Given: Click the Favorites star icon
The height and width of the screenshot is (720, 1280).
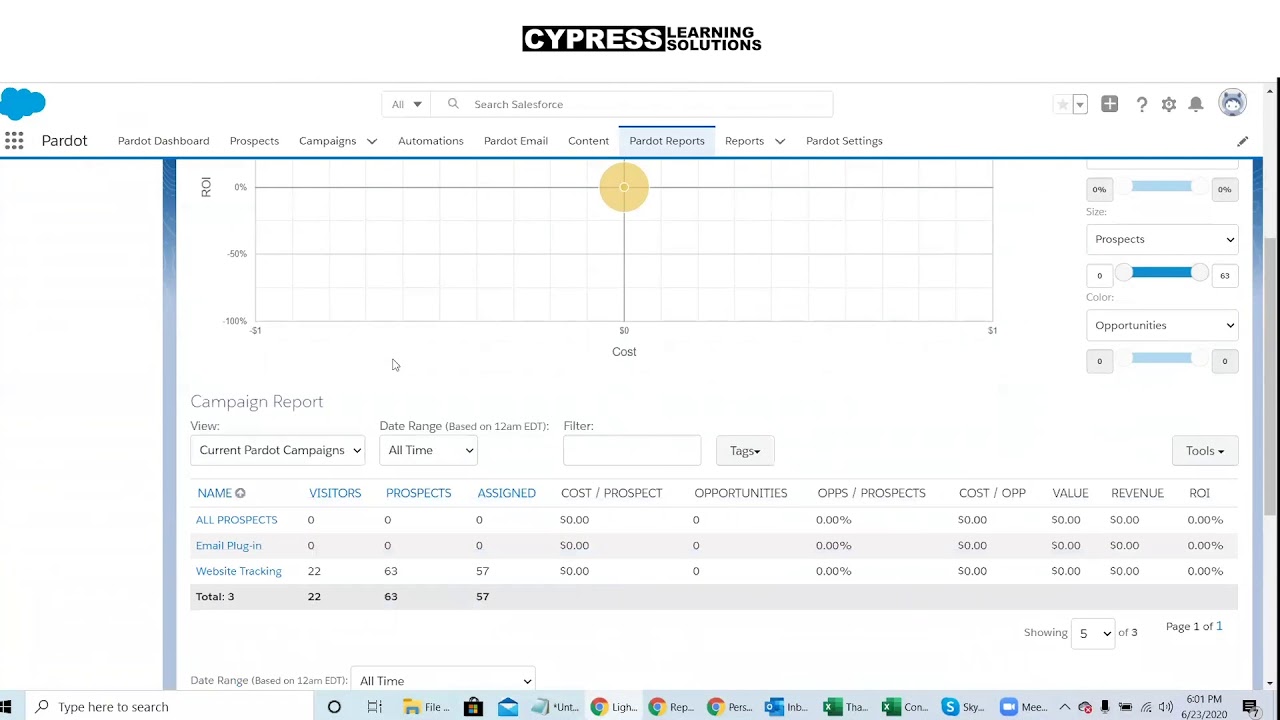Looking at the screenshot, I should tap(1062, 104).
